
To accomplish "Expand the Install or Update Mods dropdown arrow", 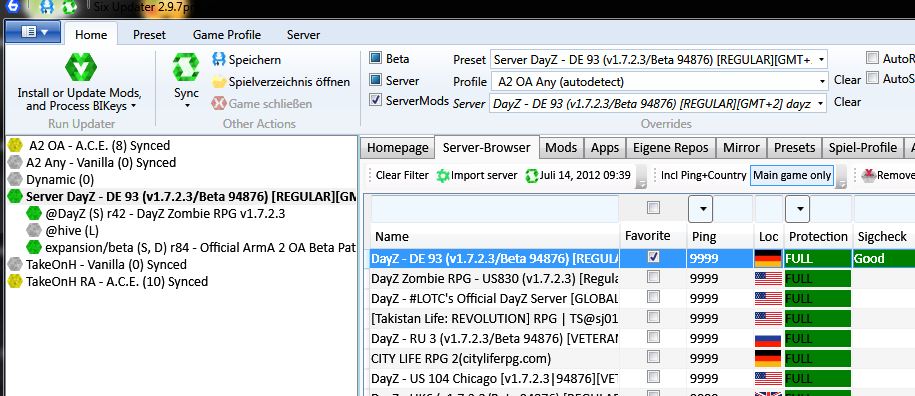I will [x=134, y=106].
